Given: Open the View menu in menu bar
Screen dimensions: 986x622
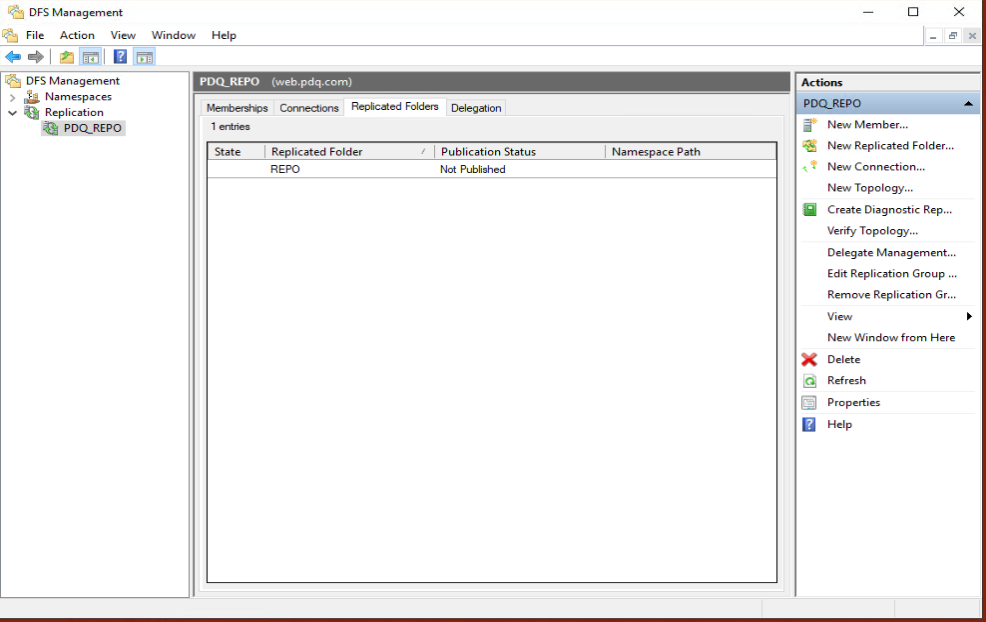Looking at the screenshot, I should click(123, 35).
